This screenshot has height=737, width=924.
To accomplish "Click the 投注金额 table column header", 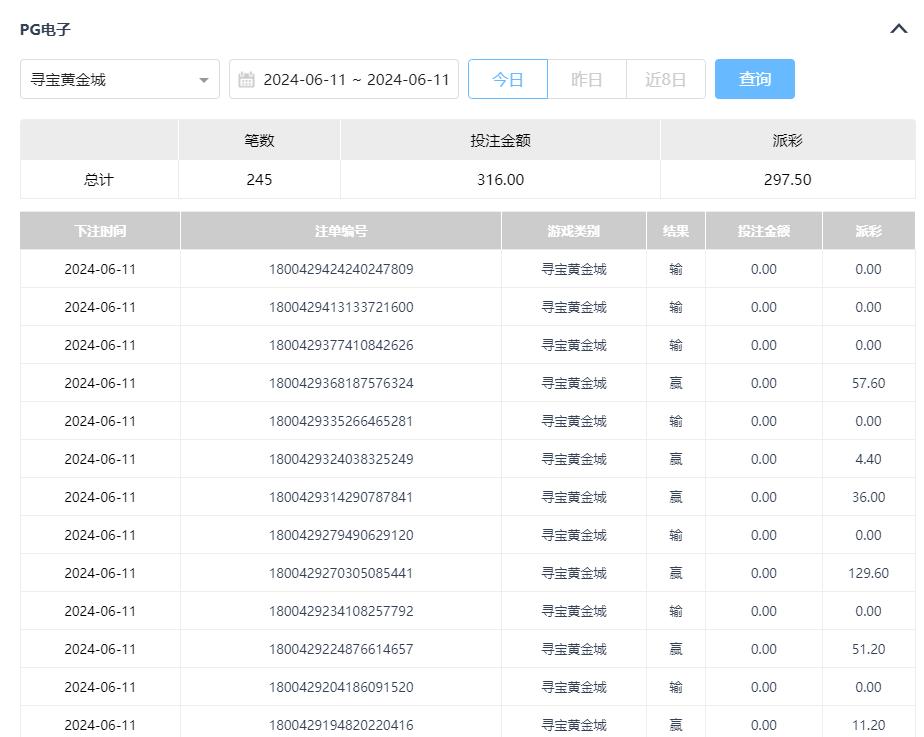I will (x=764, y=231).
